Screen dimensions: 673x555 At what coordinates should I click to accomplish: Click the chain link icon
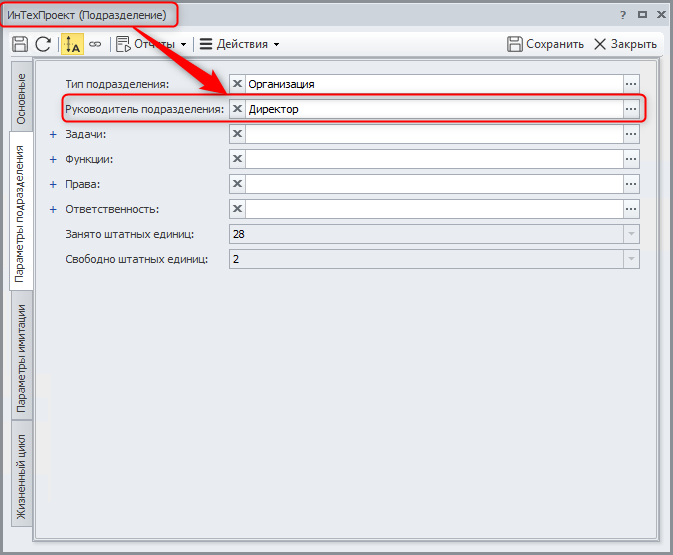point(95,44)
